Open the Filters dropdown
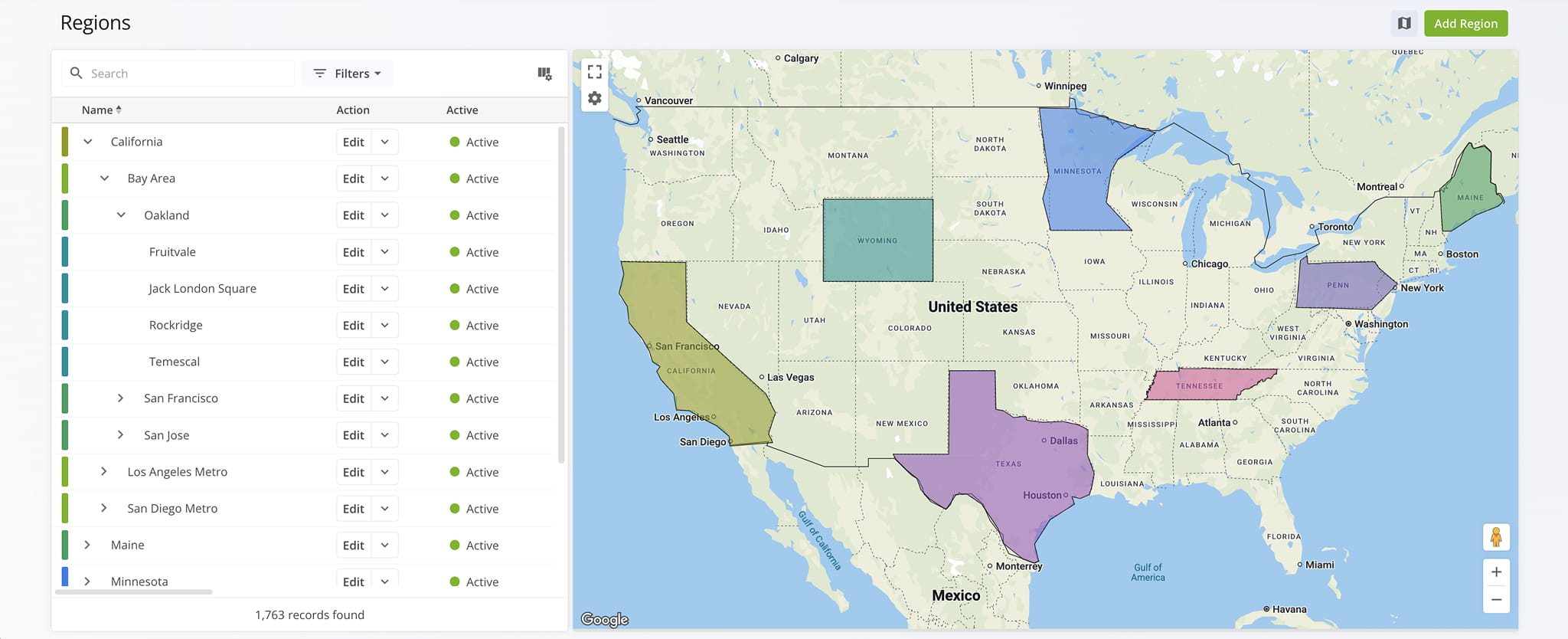The height and width of the screenshot is (639, 1568). pos(347,74)
